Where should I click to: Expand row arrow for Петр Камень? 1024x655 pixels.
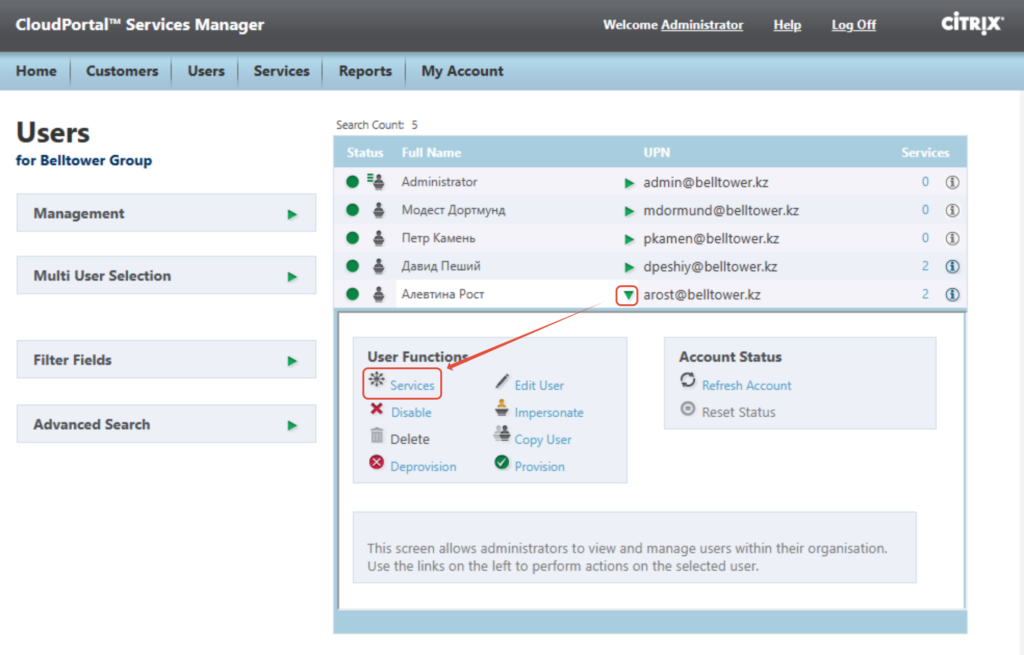(x=629, y=239)
